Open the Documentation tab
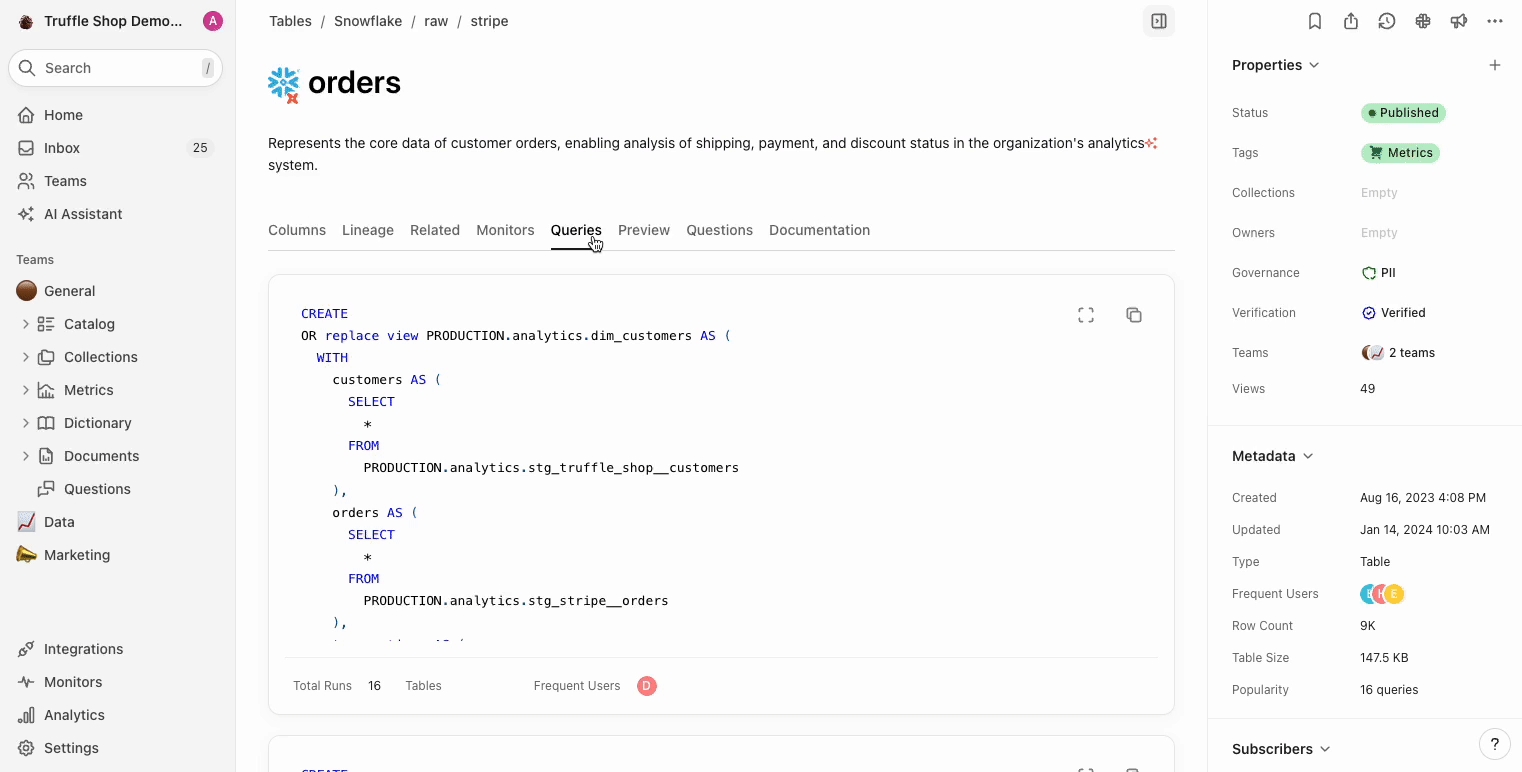 pos(819,230)
